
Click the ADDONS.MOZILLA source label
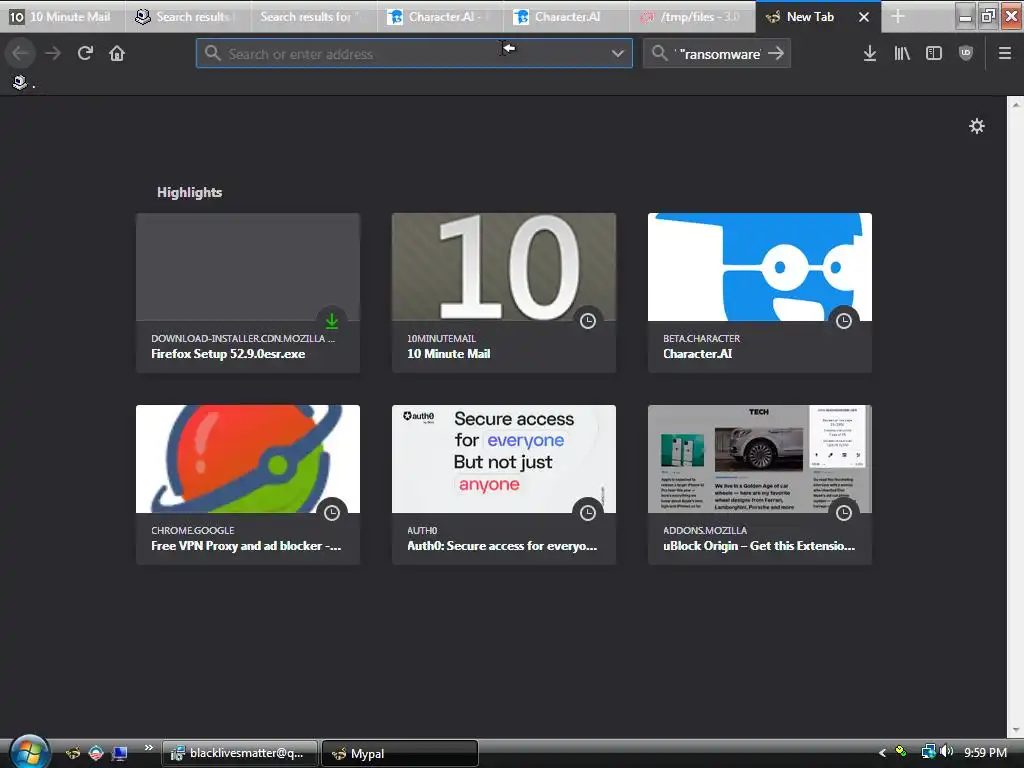tap(705, 530)
